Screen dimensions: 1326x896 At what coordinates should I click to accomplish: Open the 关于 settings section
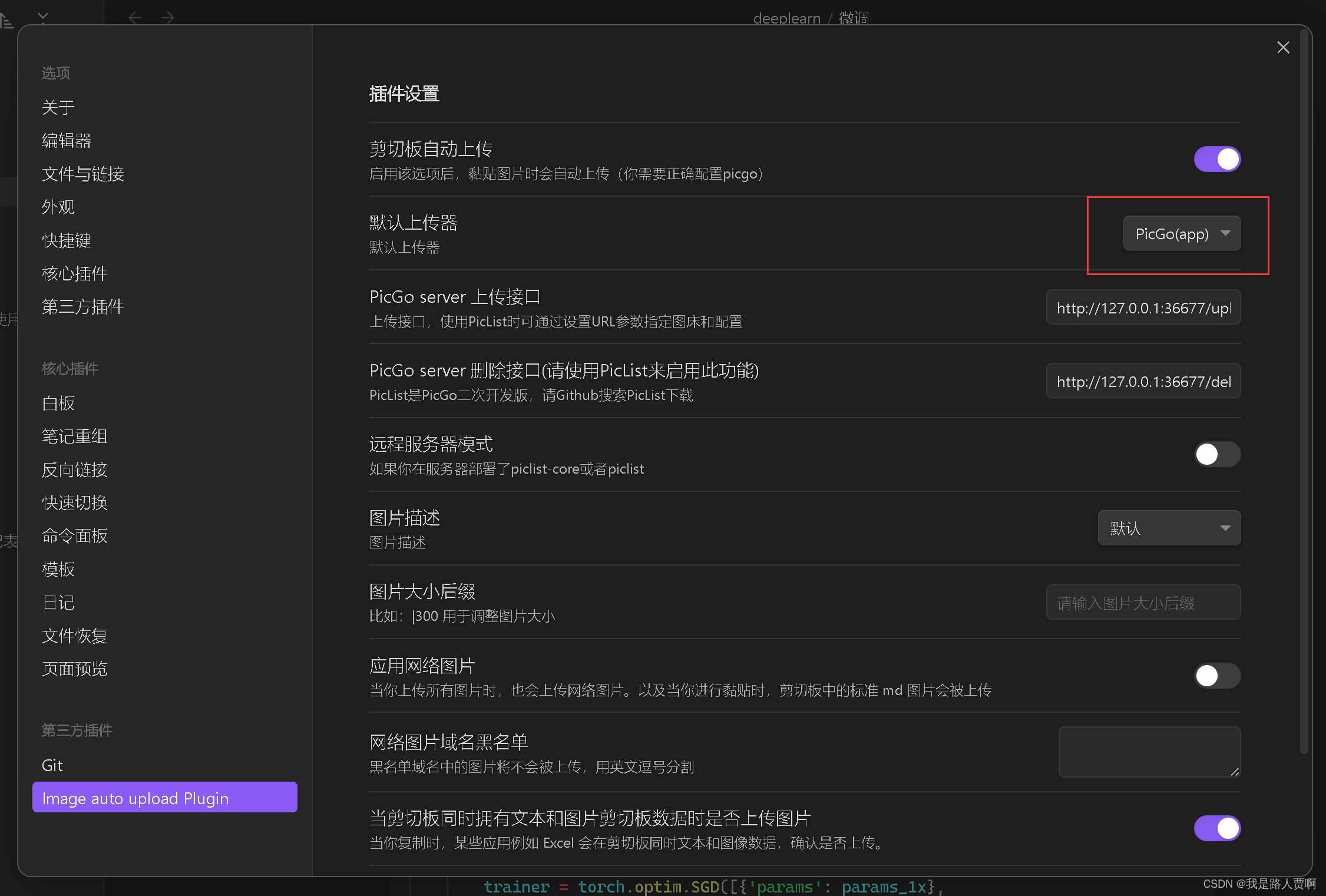coord(58,107)
